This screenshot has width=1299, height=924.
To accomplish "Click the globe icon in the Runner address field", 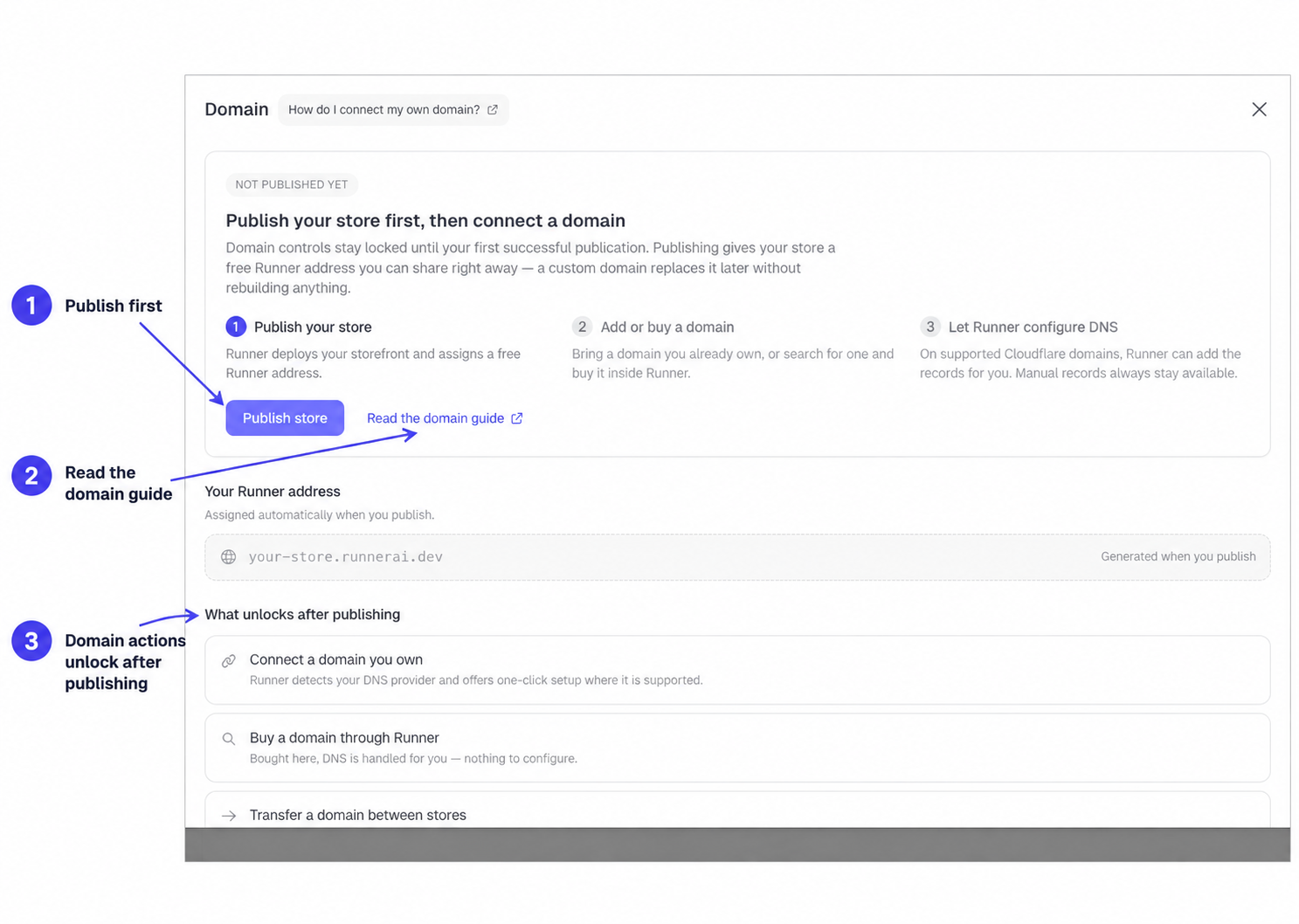I will pos(229,557).
